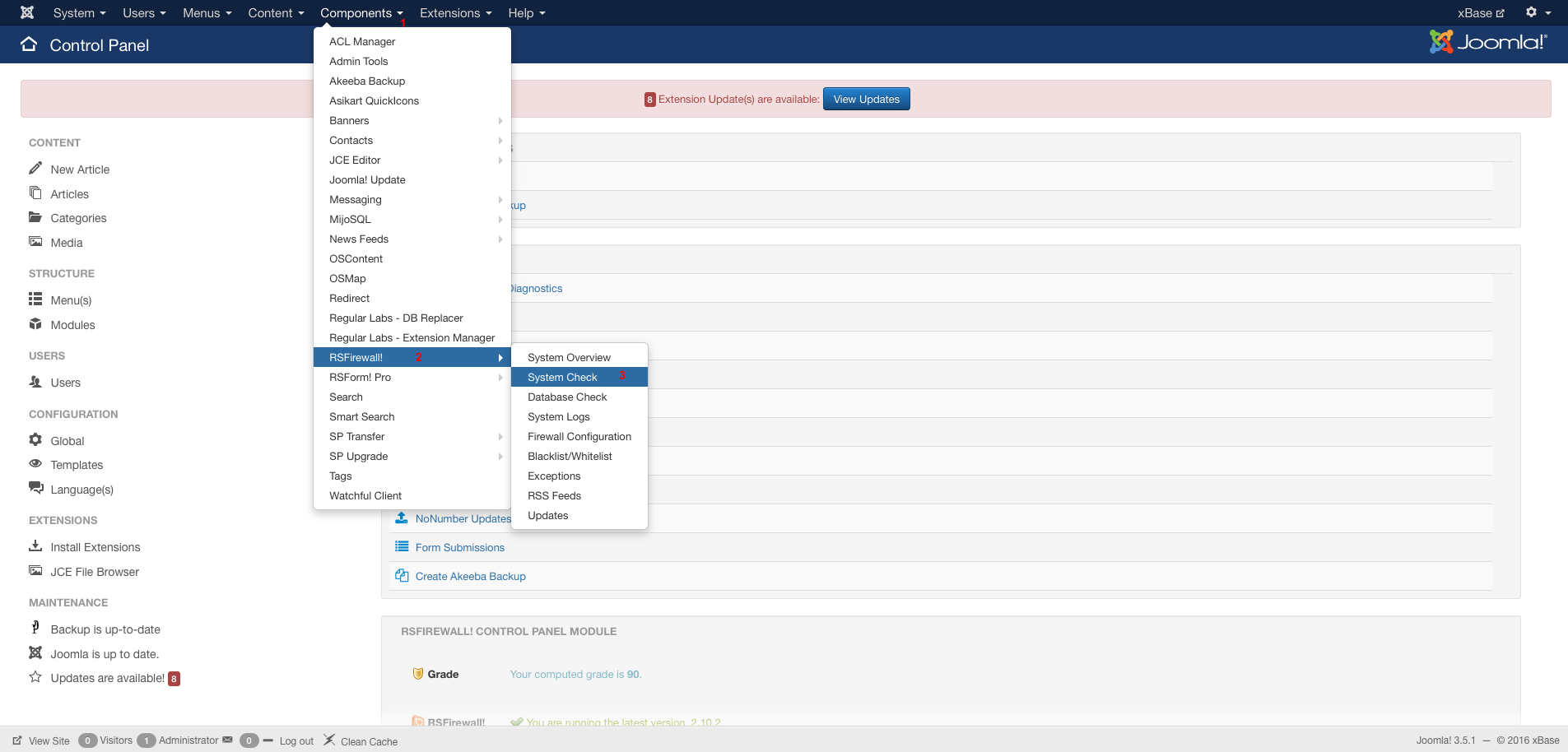Viewport: 1568px width, 752px height.
Task: Open the settings gear menu icon
Action: coord(1531,12)
